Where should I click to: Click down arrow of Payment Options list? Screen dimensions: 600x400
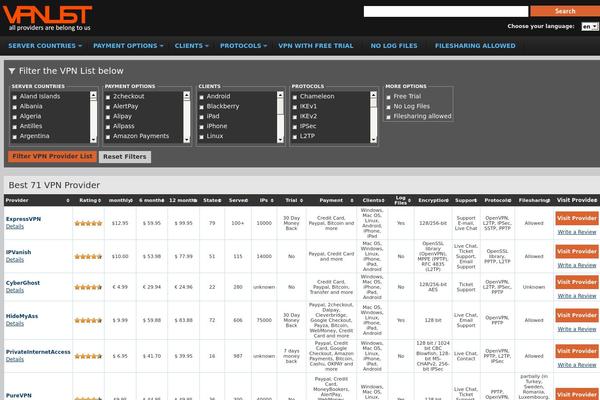pyautogui.click(x=187, y=140)
